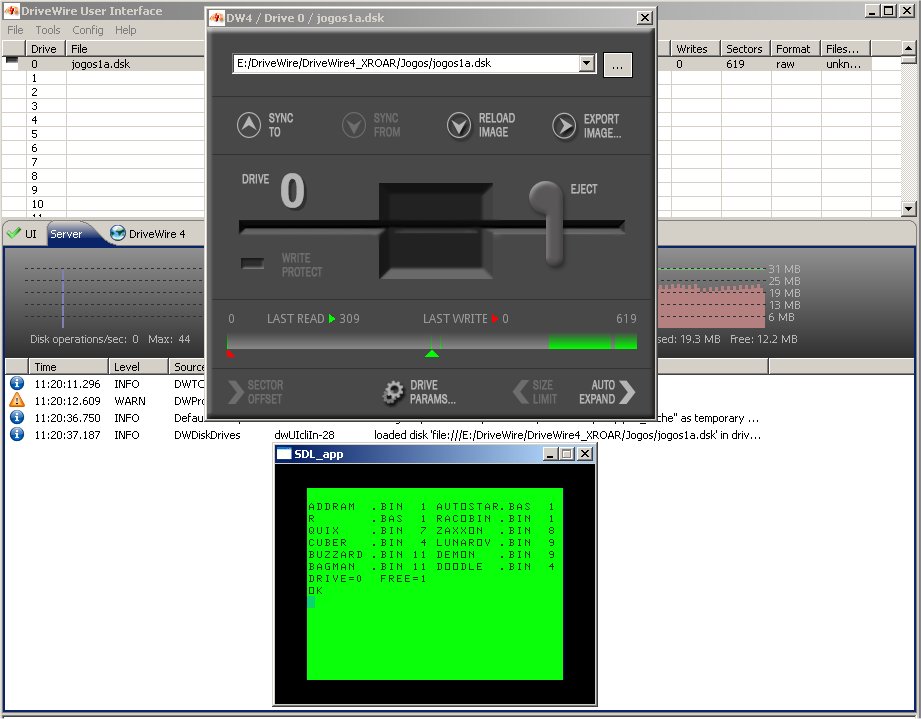Screen dimensions: 921x719
Task: Click the Level column header in log
Action: point(139,367)
